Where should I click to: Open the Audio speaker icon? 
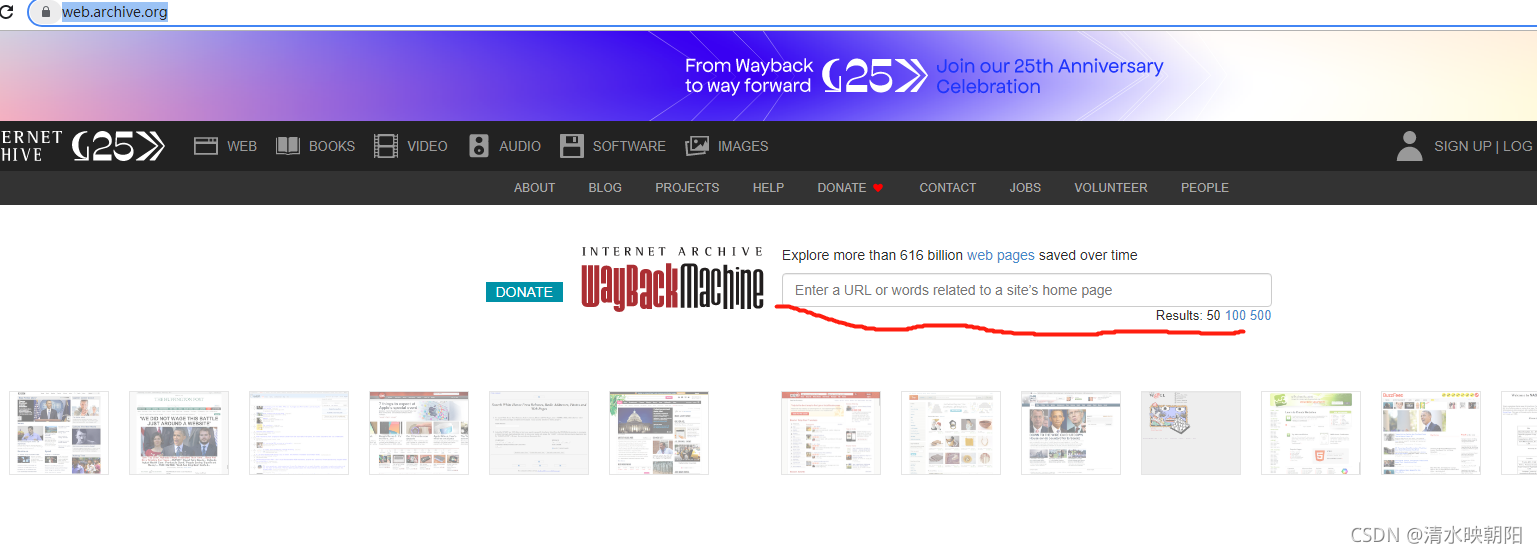(479, 146)
